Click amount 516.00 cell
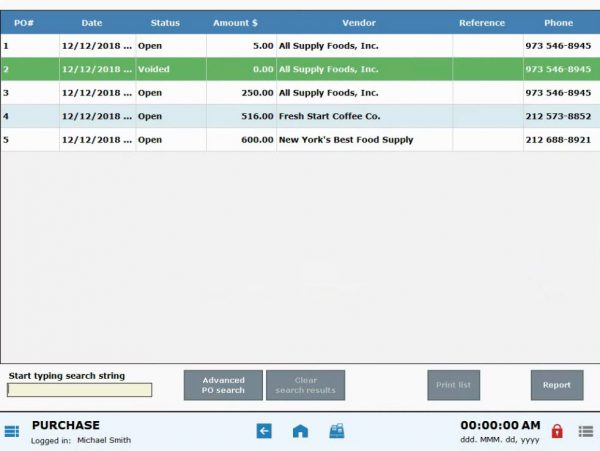 pos(241,116)
